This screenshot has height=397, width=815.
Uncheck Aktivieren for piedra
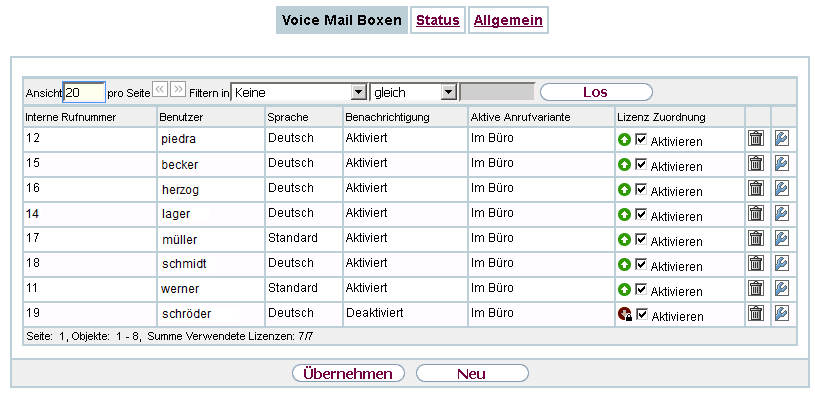click(641, 139)
